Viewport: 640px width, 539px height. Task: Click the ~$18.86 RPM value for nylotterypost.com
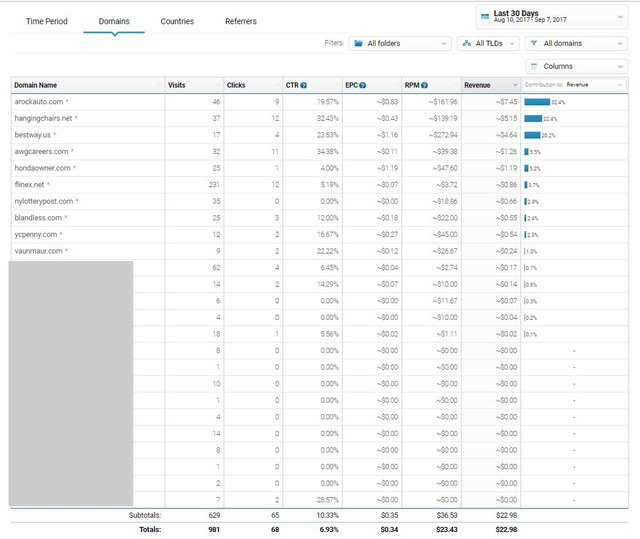click(445, 201)
